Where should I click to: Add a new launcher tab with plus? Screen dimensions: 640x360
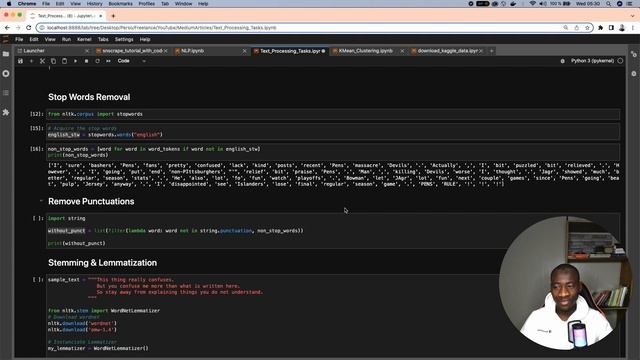(491, 51)
